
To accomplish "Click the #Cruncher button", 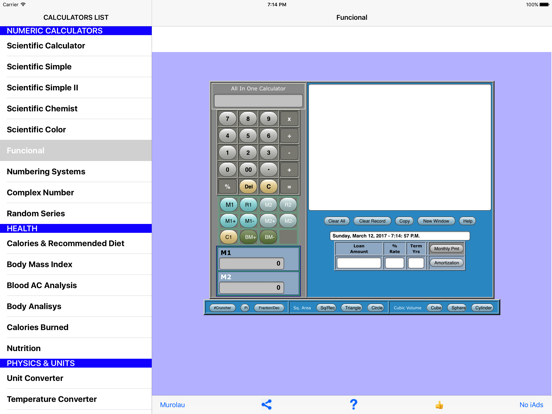I will [222, 308].
